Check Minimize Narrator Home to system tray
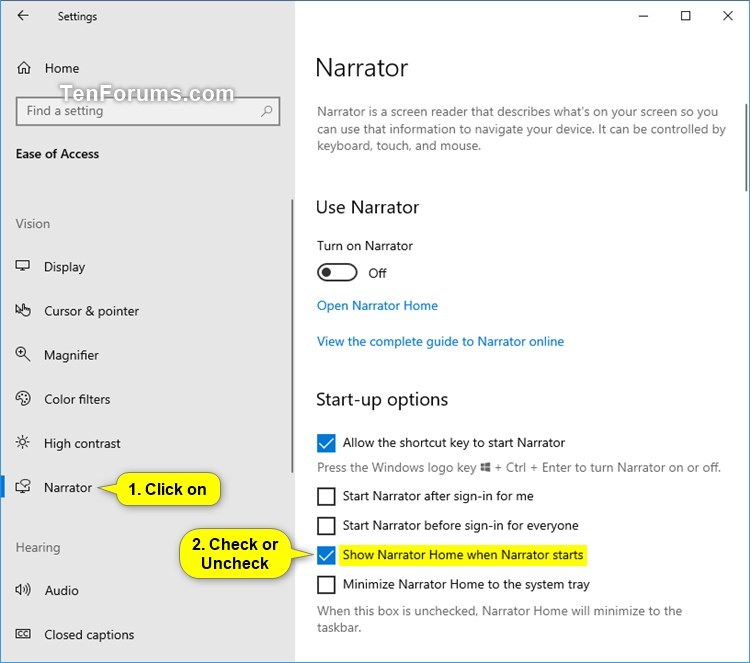The width and height of the screenshot is (750, 663). [x=326, y=585]
